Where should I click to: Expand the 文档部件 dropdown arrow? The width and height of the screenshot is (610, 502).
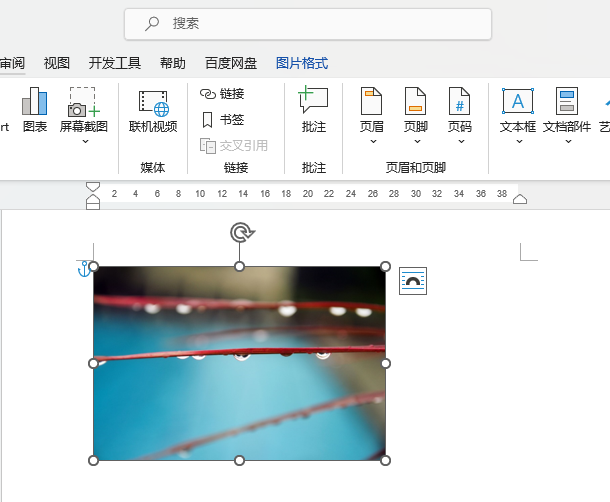568,142
